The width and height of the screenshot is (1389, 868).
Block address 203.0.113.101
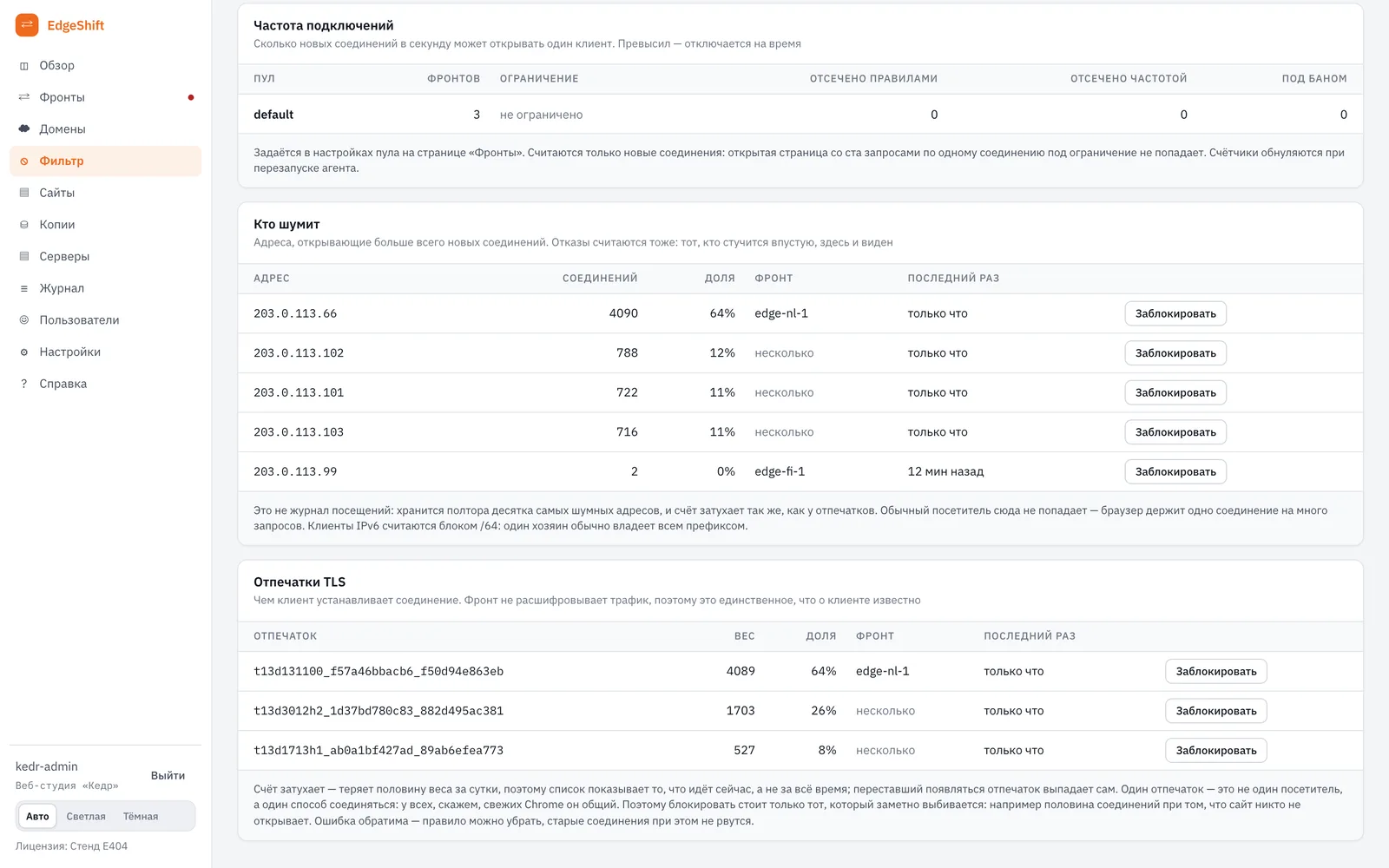click(1175, 392)
